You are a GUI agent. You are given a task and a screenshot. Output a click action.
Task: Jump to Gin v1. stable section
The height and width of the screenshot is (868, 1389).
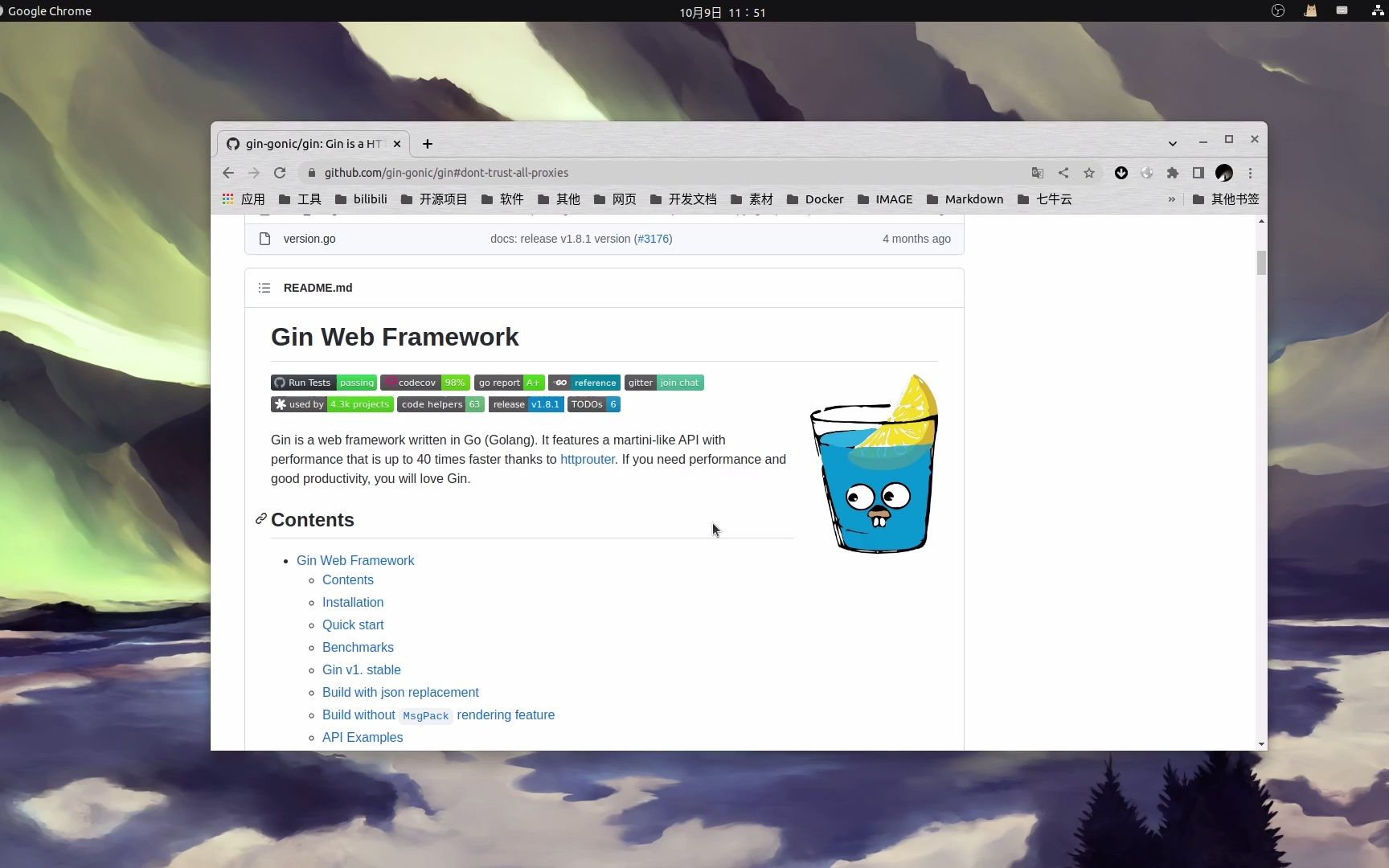[362, 670]
